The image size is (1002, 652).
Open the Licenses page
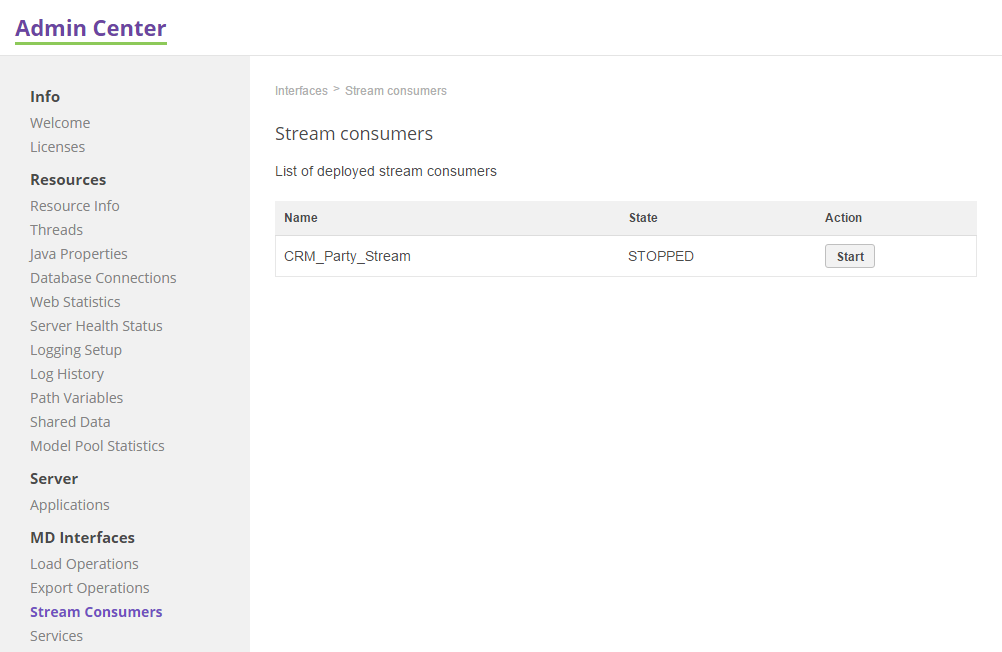(x=57, y=146)
